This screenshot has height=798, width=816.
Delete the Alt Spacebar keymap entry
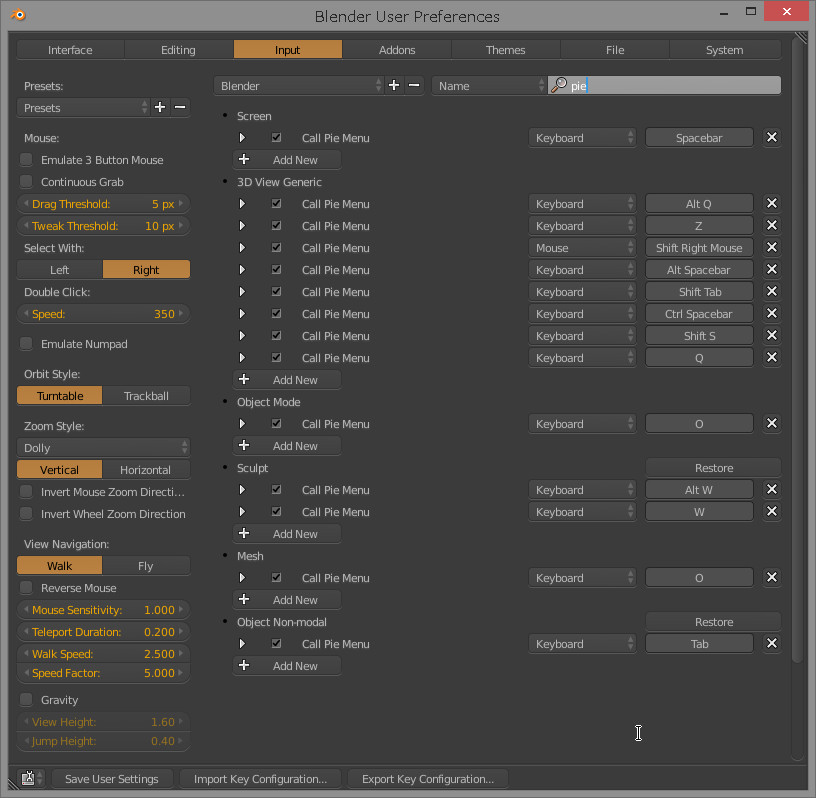pos(772,270)
